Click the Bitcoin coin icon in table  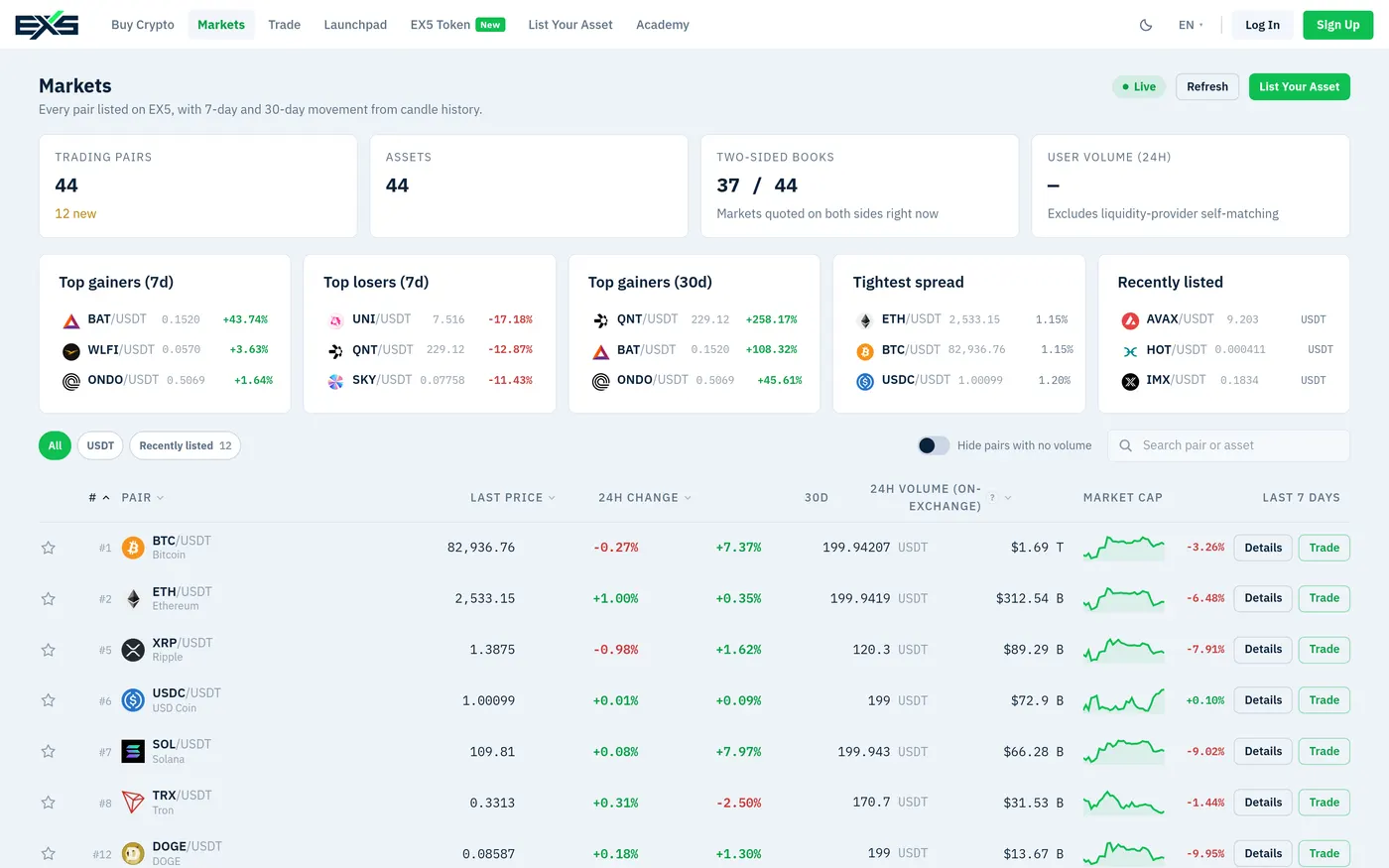(x=133, y=548)
